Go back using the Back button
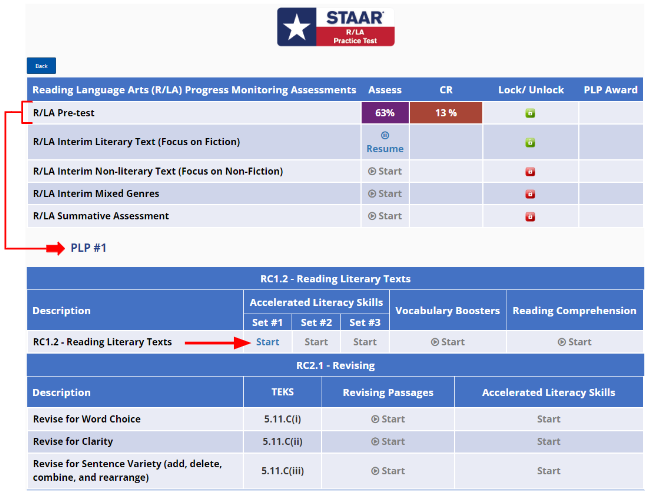 click(41, 66)
